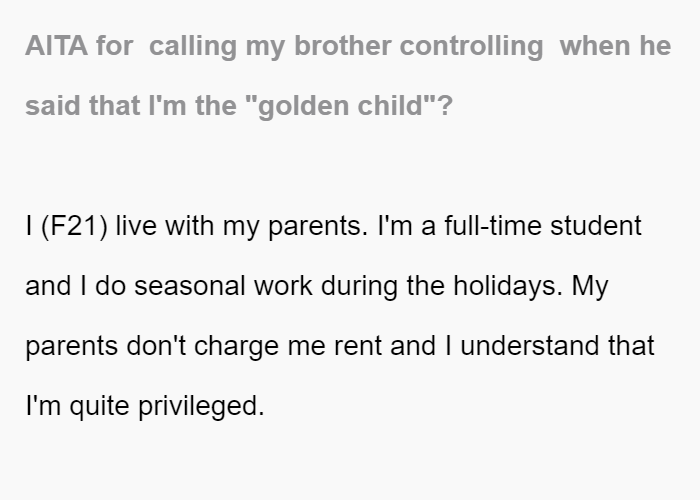The width and height of the screenshot is (700, 500).
Task: Click the word "parents." in first body line
Action: [318, 227]
